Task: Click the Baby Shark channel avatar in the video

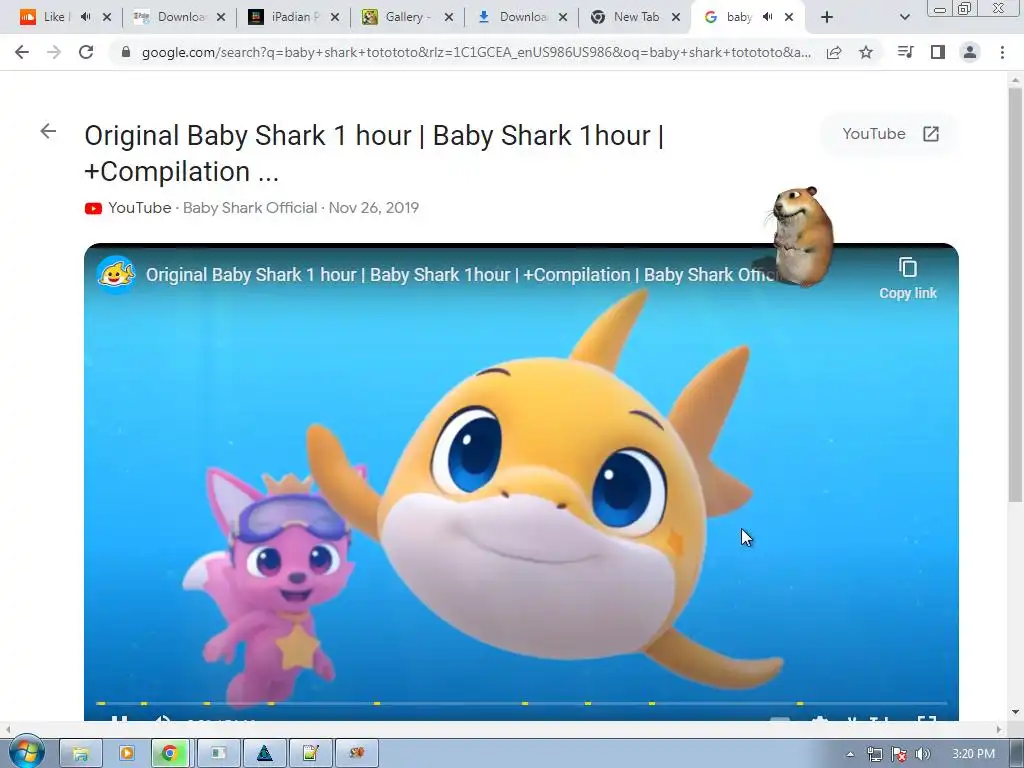Action: (x=116, y=274)
